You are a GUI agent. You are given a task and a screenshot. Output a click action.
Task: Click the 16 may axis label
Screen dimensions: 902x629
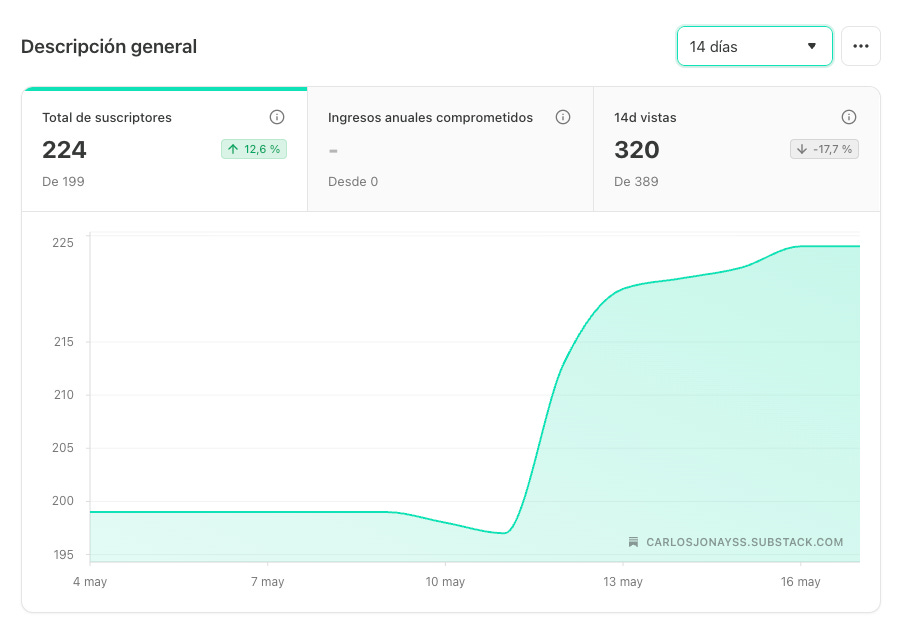point(800,582)
